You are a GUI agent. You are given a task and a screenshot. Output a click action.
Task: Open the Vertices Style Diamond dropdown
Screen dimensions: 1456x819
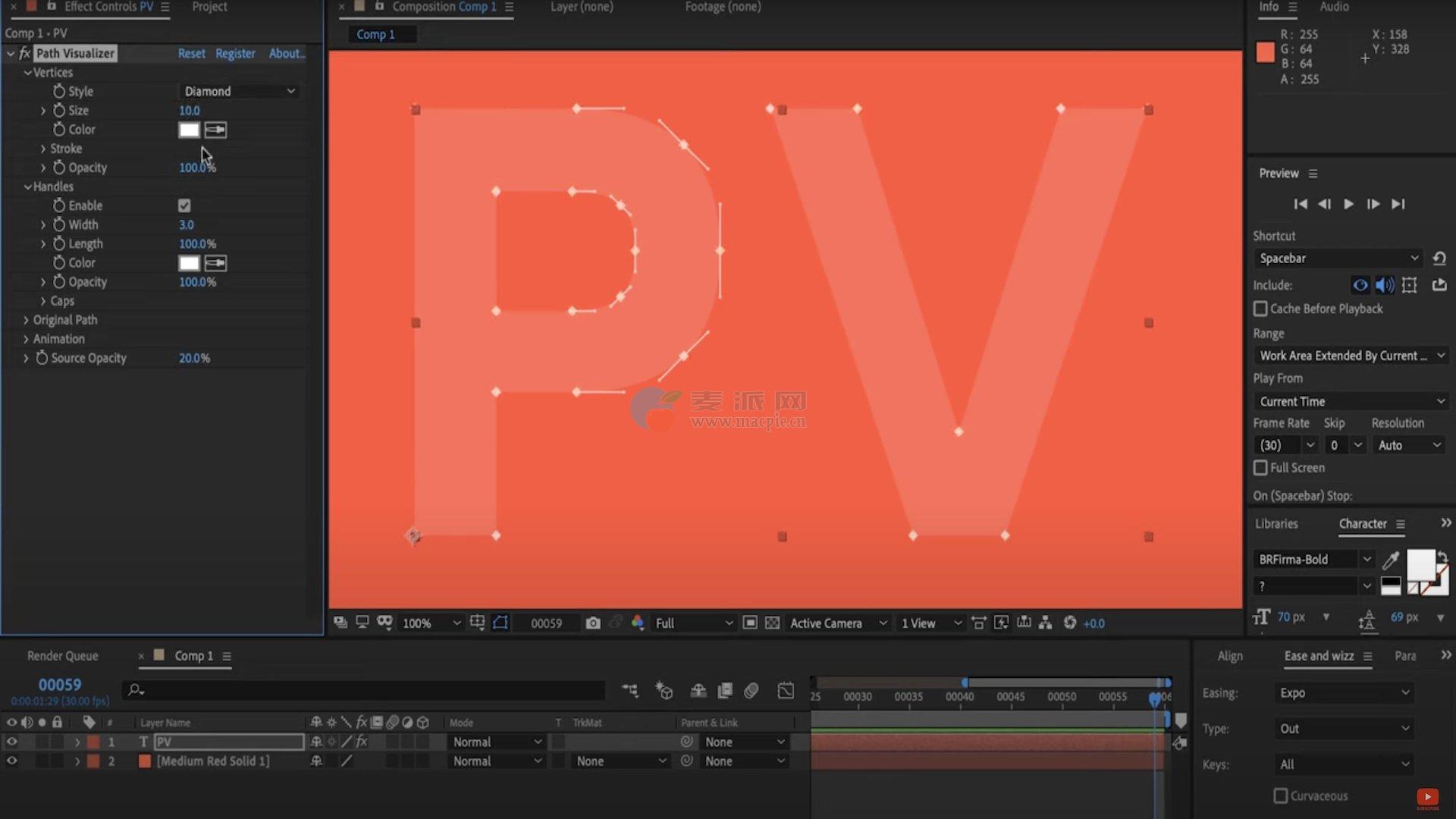(x=239, y=91)
